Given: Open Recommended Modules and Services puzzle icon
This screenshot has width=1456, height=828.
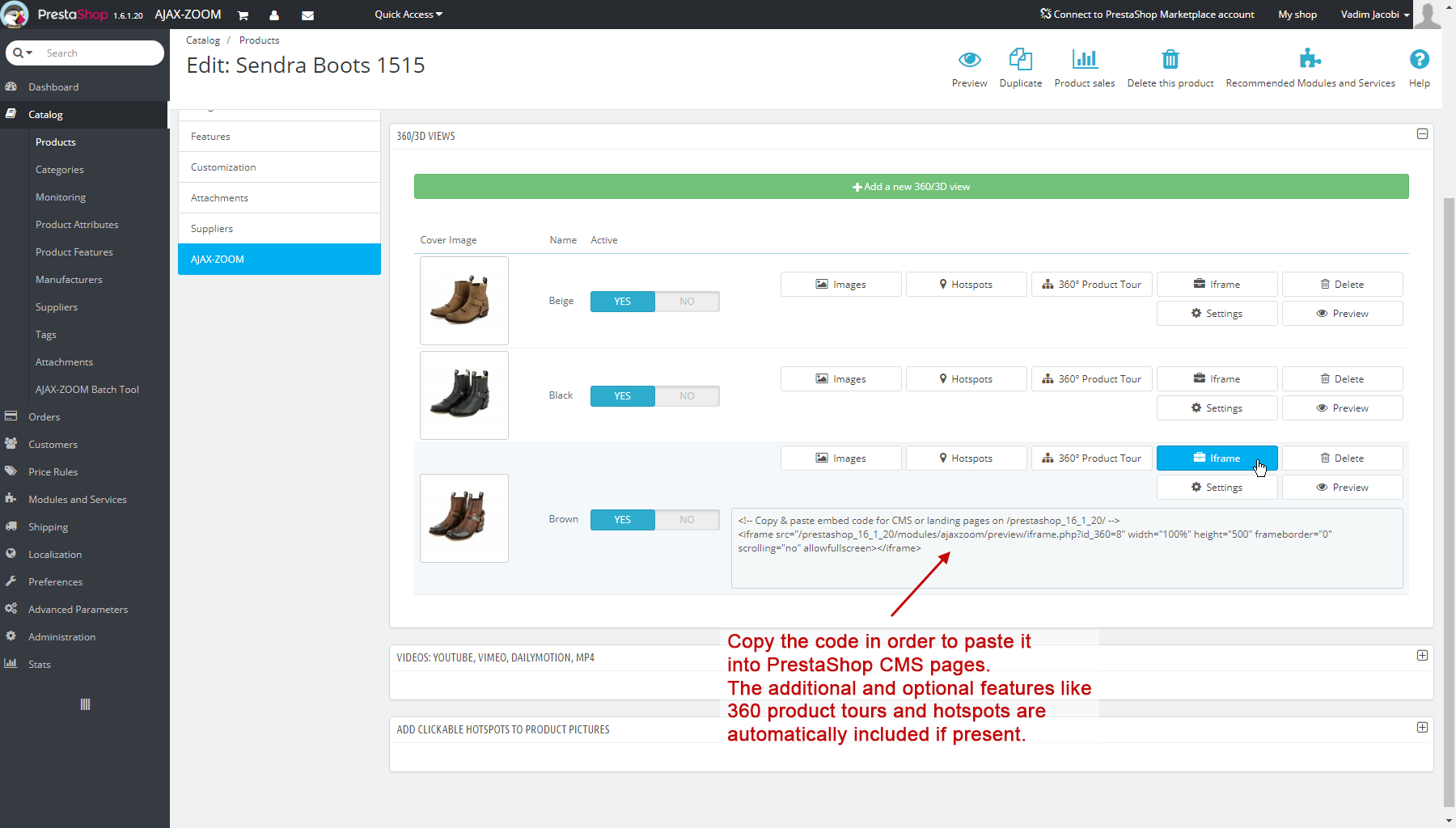Looking at the screenshot, I should [1310, 58].
